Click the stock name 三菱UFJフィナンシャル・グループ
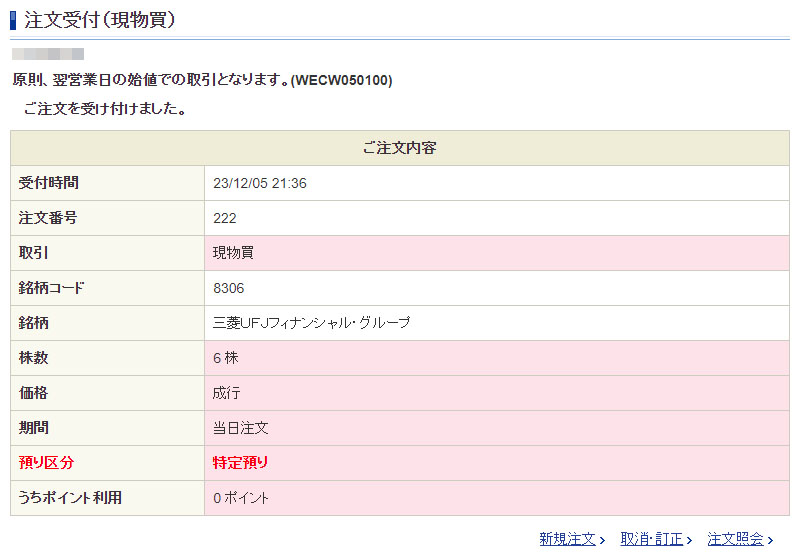This screenshot has height=555, width=801. coord(311,323)
